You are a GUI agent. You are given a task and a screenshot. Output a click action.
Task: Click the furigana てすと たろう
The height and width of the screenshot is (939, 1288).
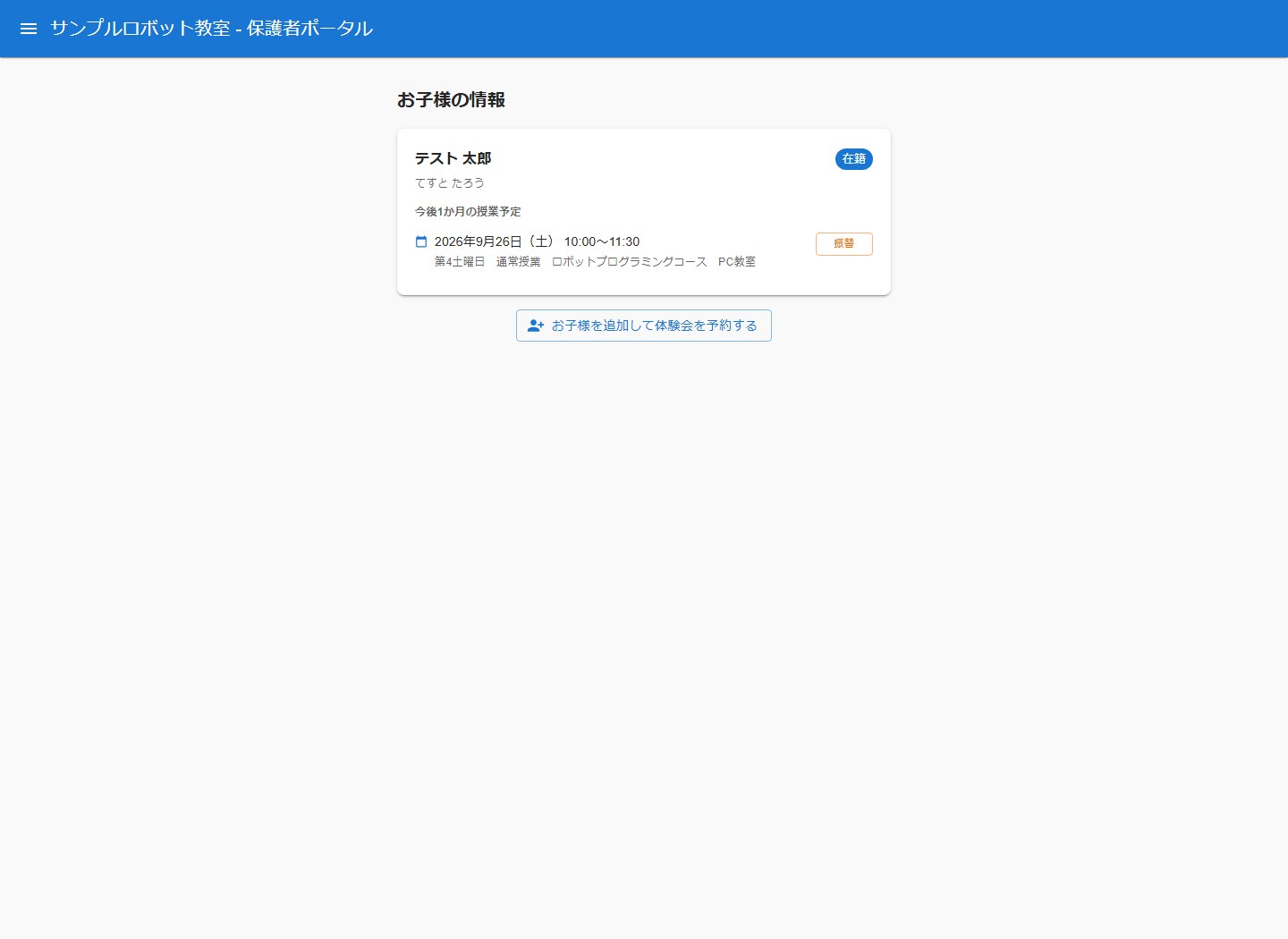[x=450, y=182]
